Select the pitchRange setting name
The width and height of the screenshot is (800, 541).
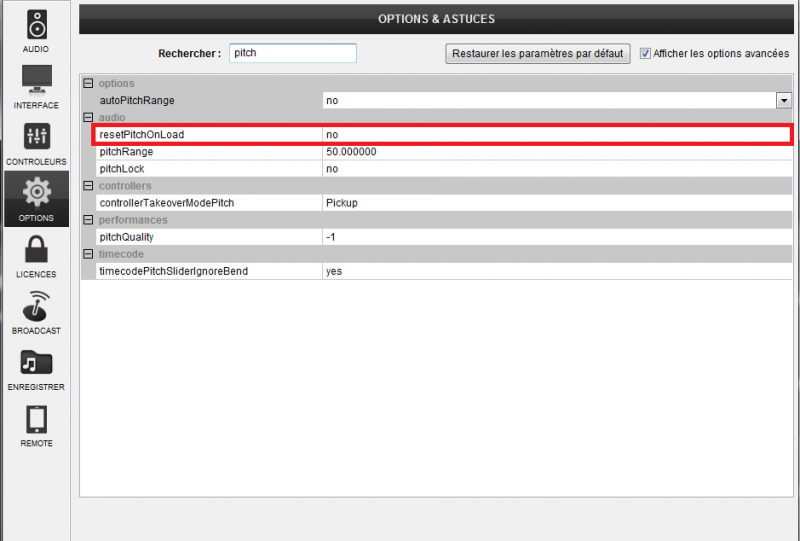pyautogui.click(x=126, y=152)
